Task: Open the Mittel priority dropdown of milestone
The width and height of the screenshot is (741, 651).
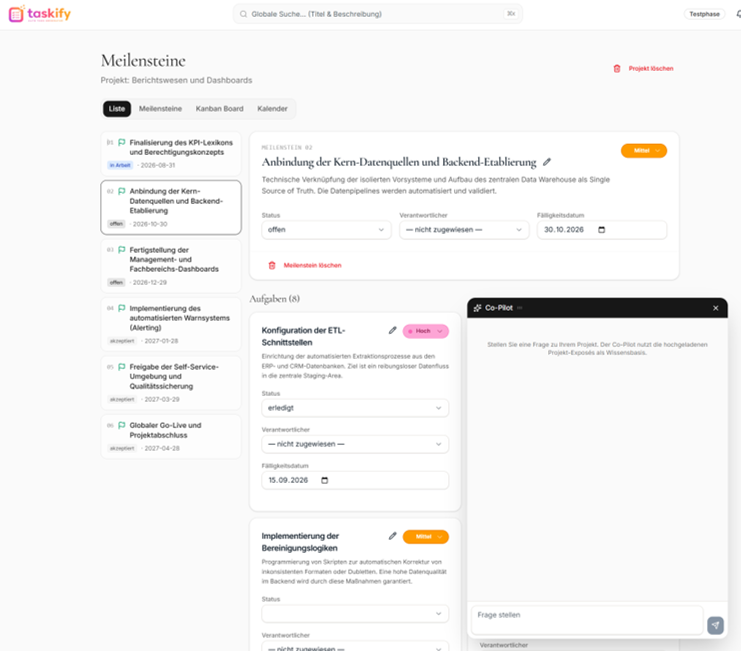Action: 644,151
